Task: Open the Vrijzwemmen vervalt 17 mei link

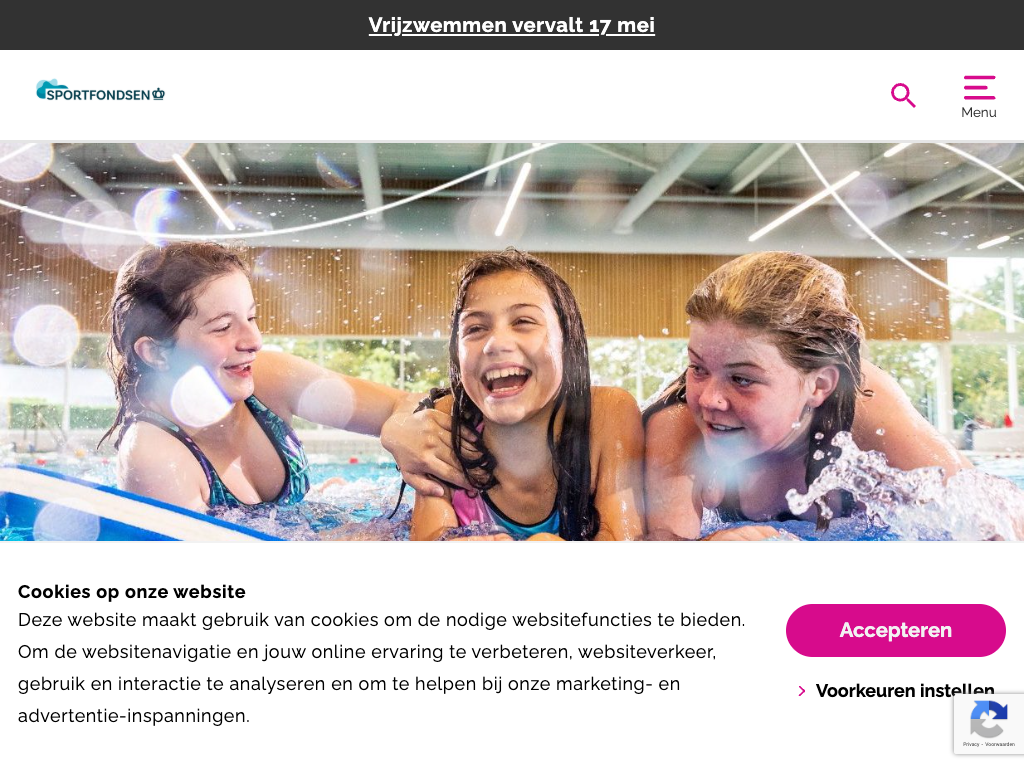Action: point(511,25)
